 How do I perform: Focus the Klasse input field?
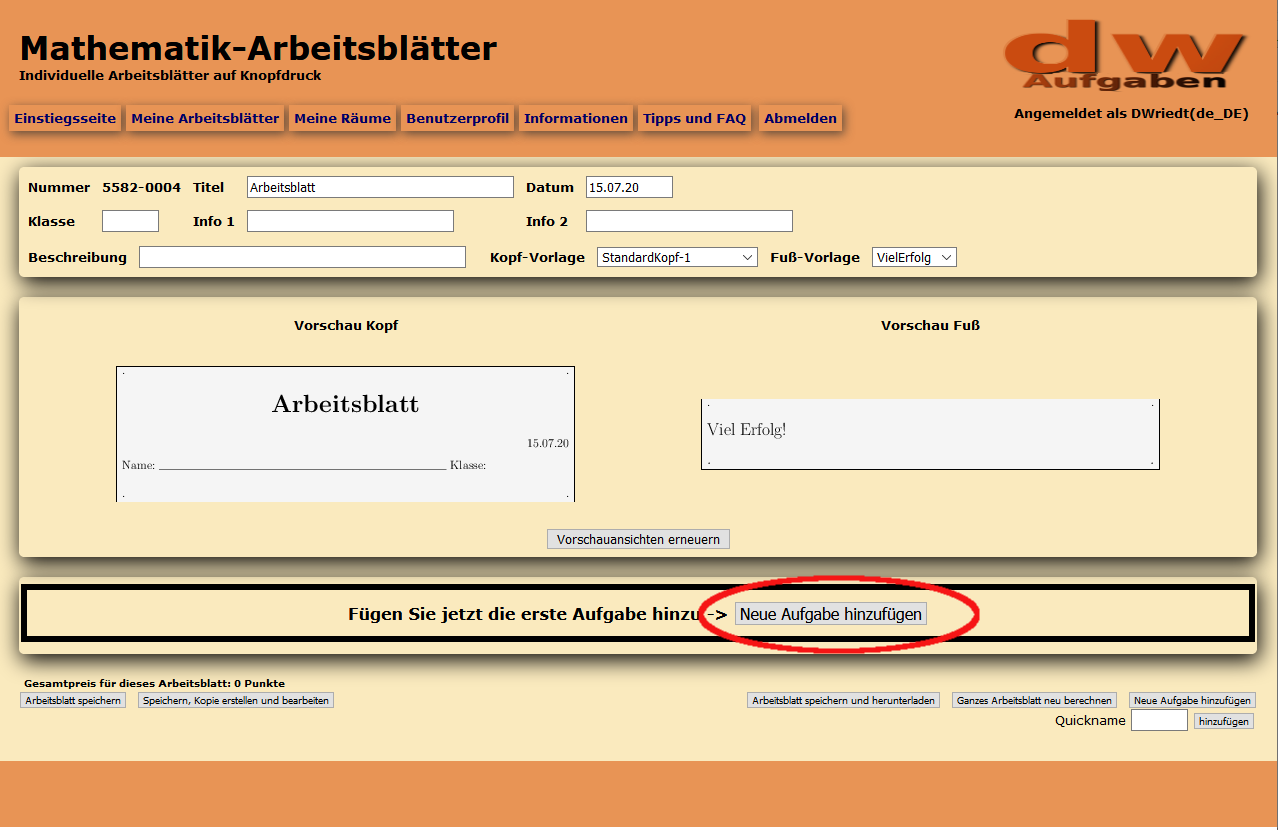(x=131, y=221)
